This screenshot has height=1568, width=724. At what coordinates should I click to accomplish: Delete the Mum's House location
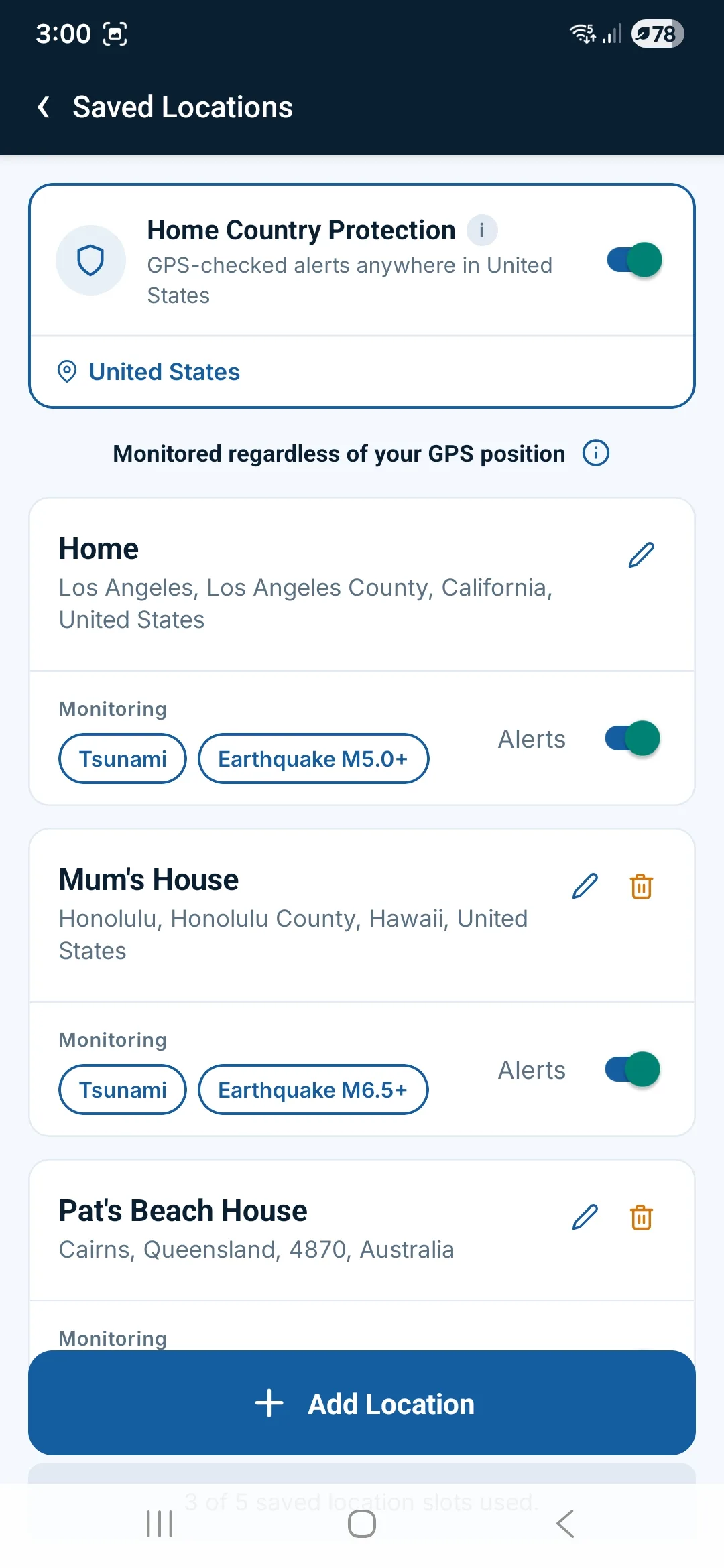[642, 886]
